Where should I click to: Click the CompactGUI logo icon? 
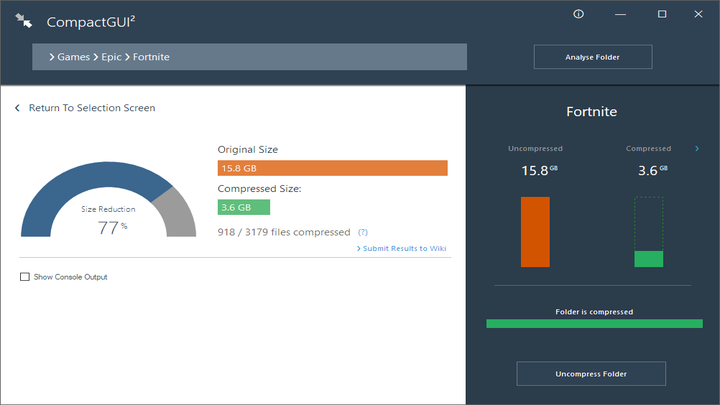[x=25, y=20]
